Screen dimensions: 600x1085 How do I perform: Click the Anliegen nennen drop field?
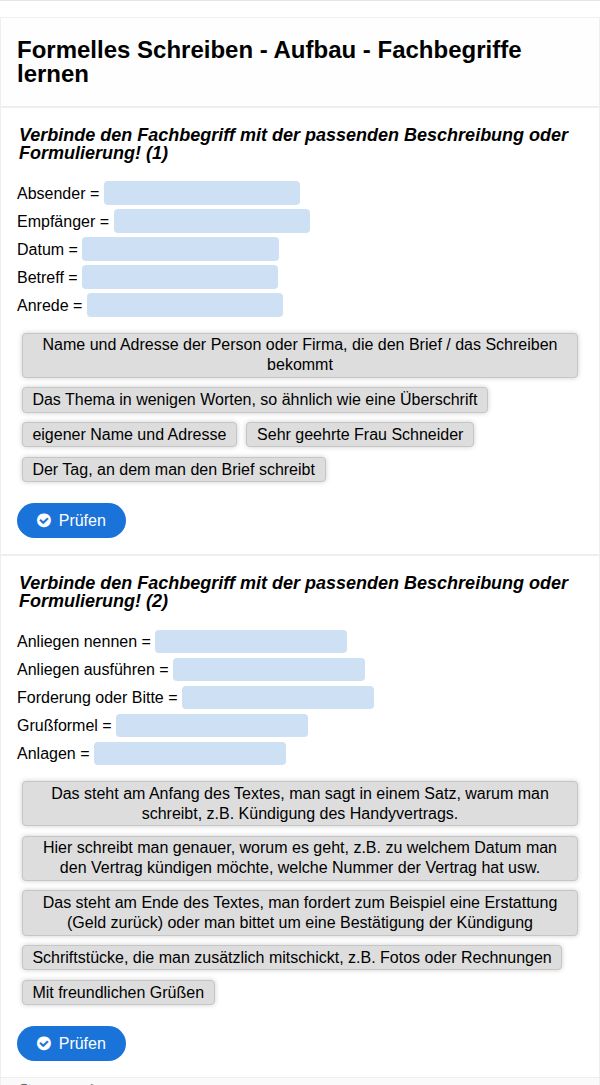click(x=250, y=641)
